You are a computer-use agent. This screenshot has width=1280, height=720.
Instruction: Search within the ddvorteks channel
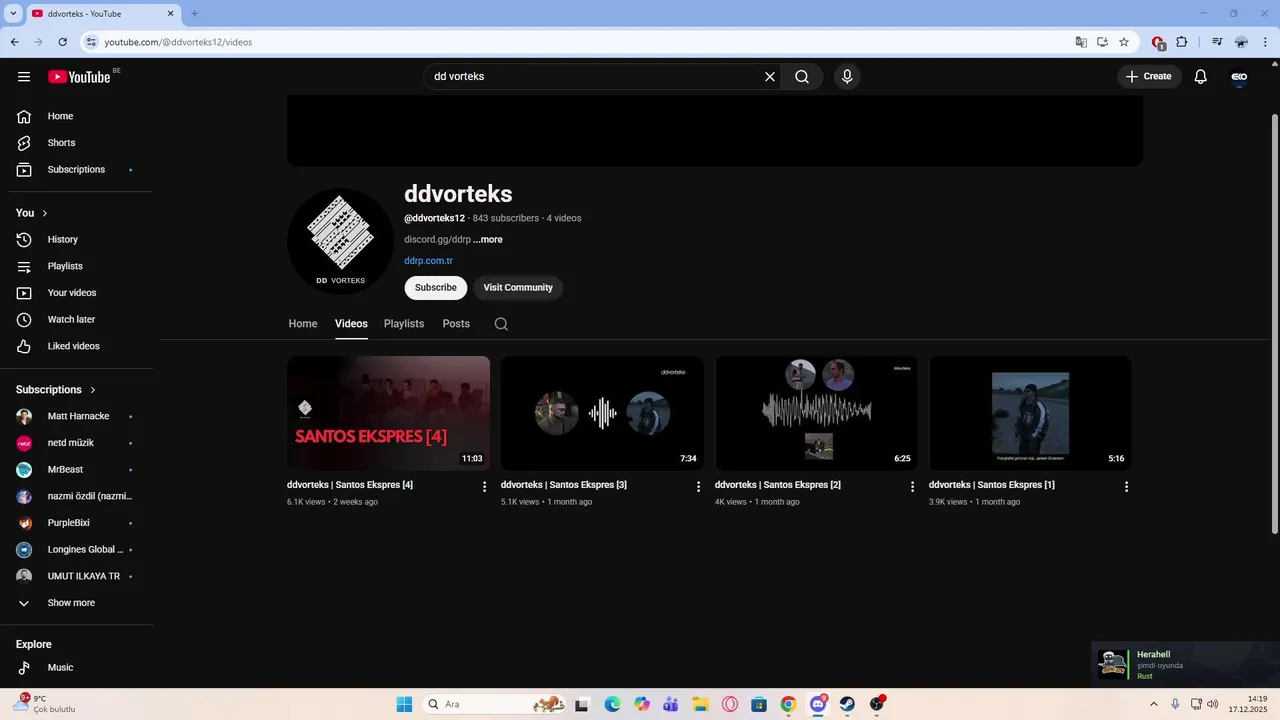(x=501, y=324)
